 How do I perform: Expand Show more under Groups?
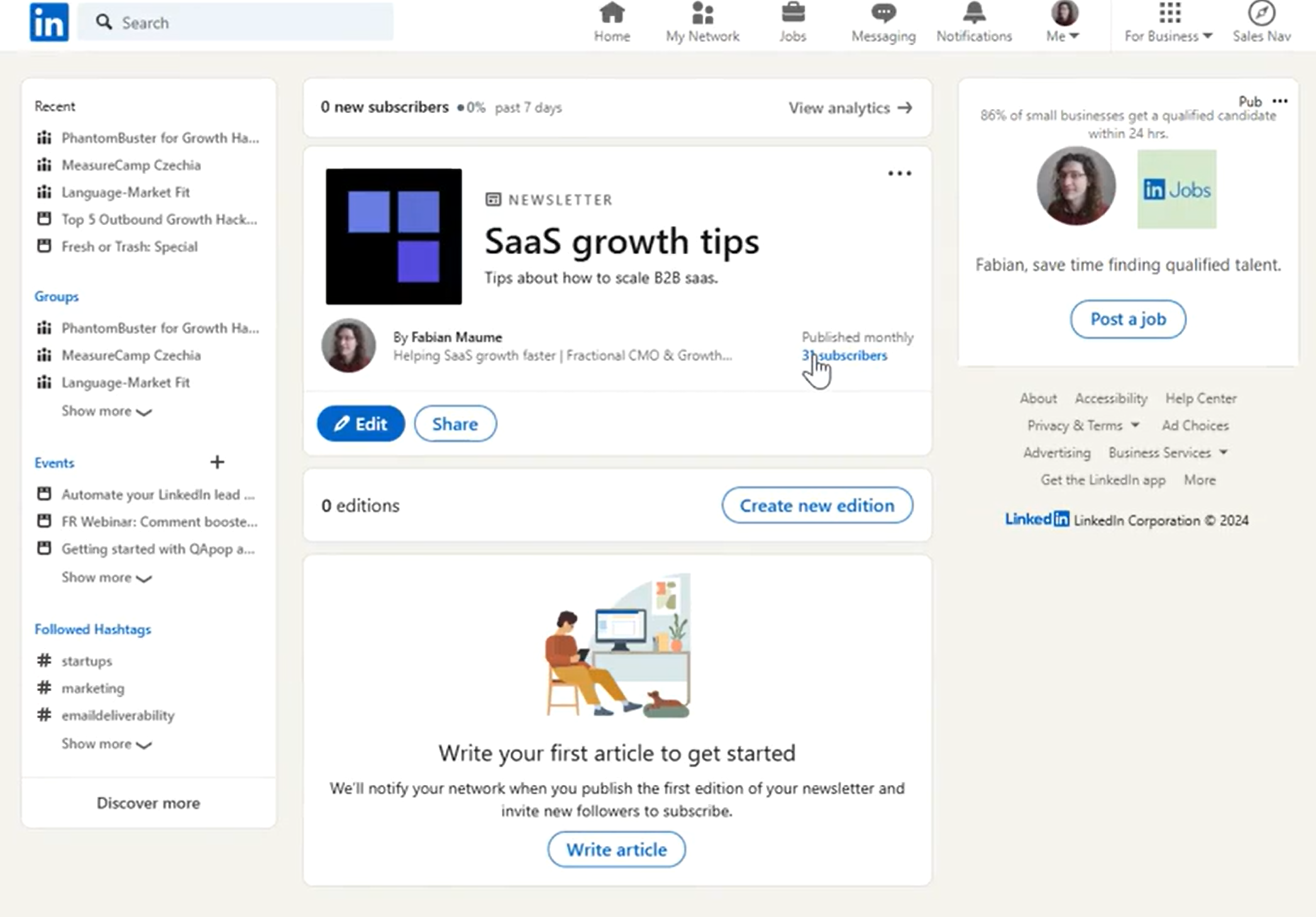point(106,411)
